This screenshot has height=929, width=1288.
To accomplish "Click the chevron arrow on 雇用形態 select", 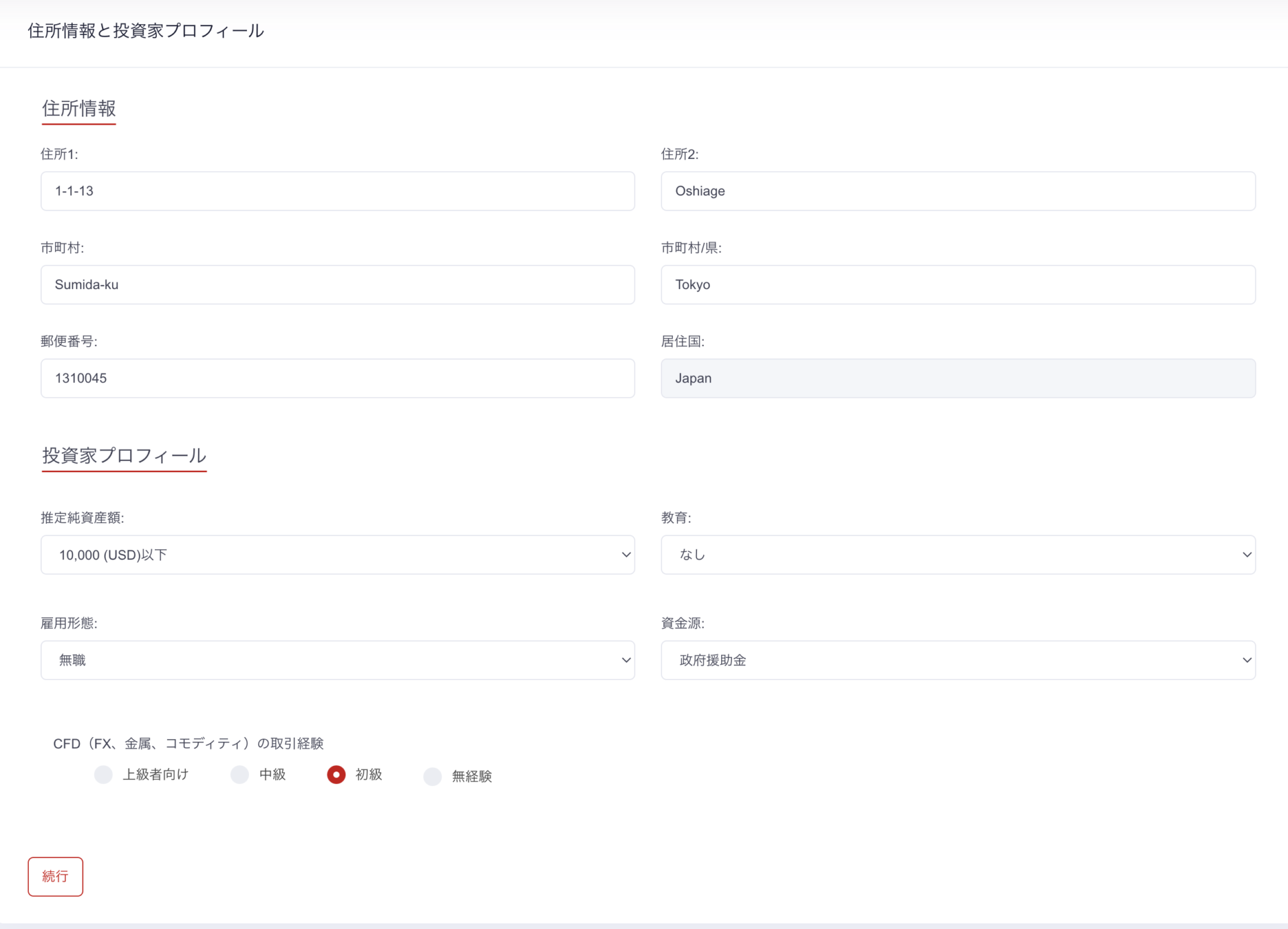I will pos(626,660).
